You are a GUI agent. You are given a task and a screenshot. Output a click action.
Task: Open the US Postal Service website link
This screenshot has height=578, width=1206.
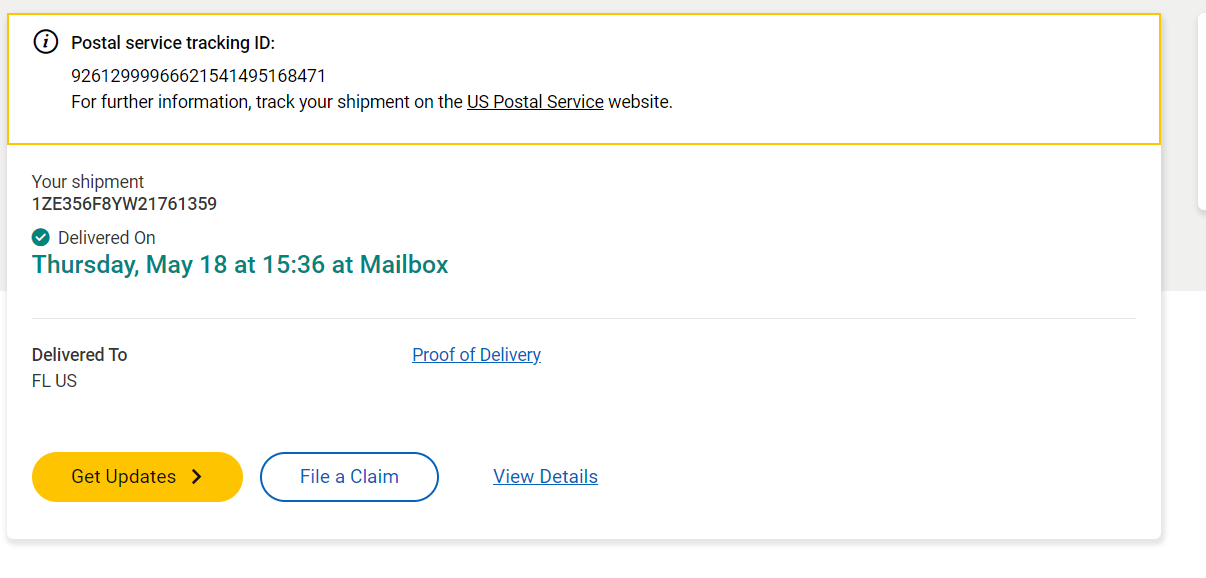(x=535, y=102)
